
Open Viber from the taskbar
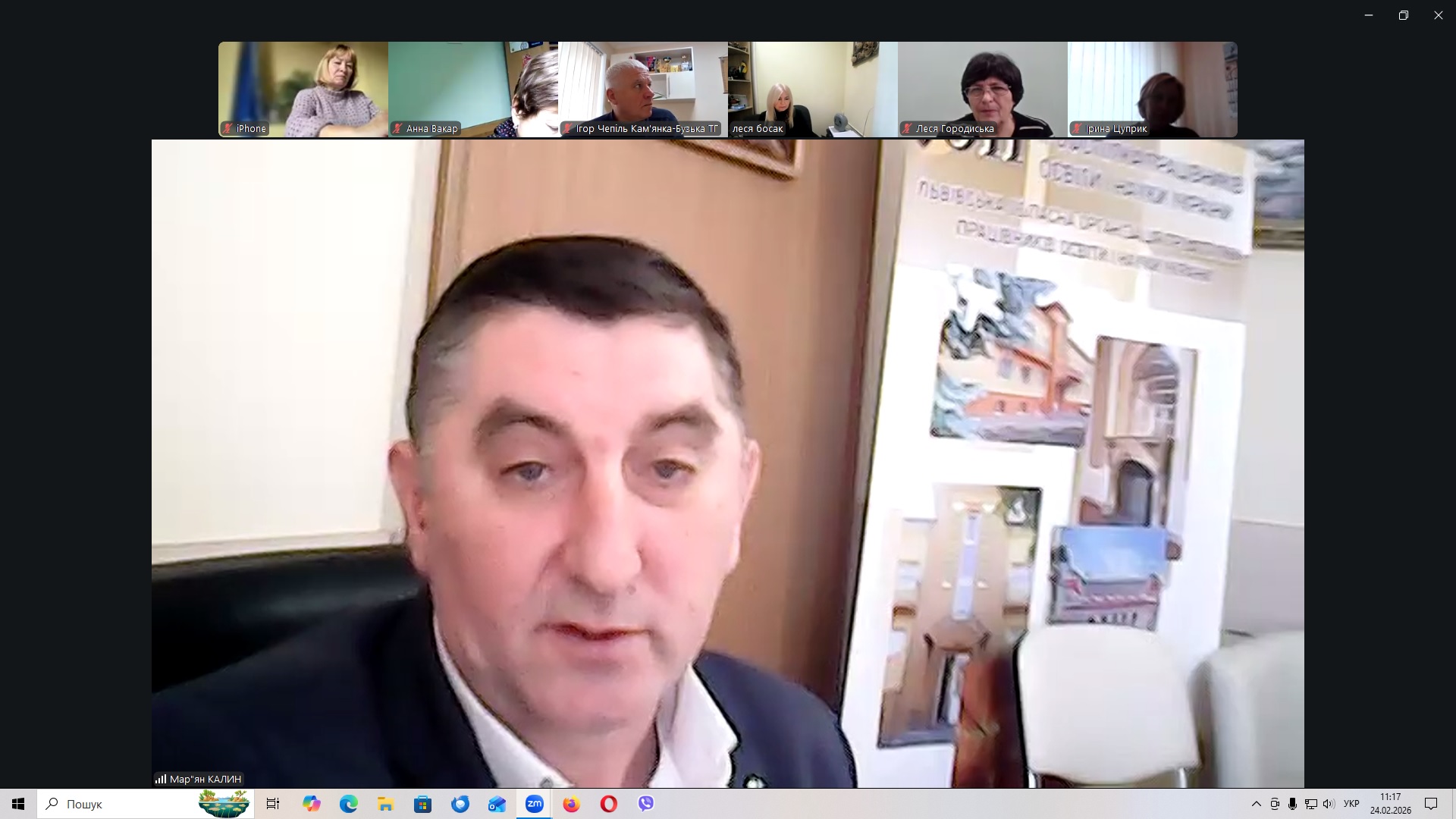pyautogui.click(x=645, y=804)
